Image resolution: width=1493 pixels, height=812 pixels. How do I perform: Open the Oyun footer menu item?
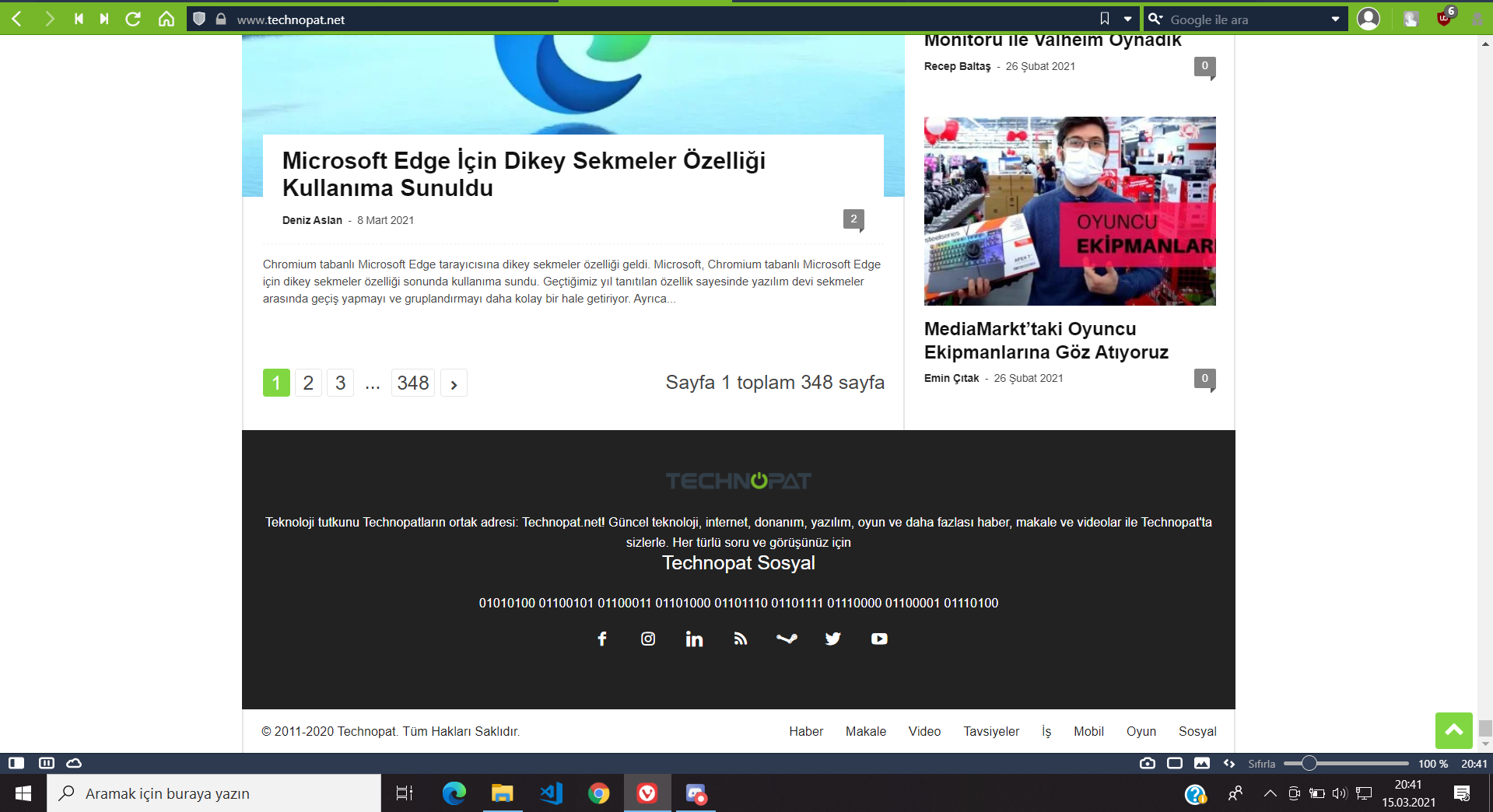[x=1141, y=731]
